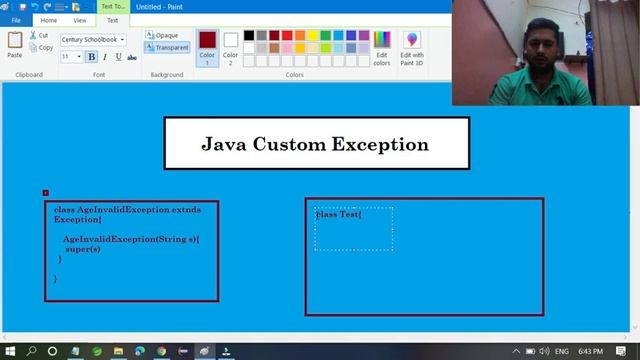Open Windows taskbar search

31,351
